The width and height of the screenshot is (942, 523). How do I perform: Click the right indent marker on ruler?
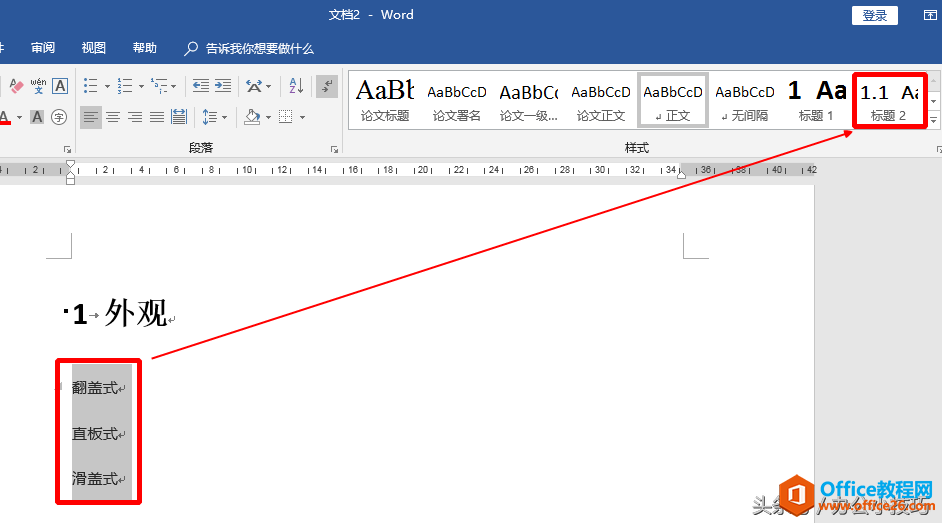pos(681,174)
